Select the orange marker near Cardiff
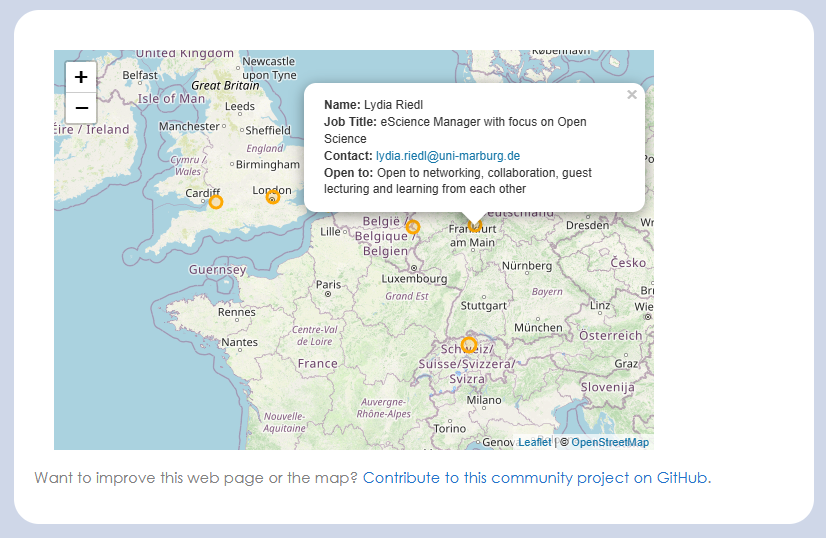The height and width of the screenshot is (538, 826). click(215, 202)
